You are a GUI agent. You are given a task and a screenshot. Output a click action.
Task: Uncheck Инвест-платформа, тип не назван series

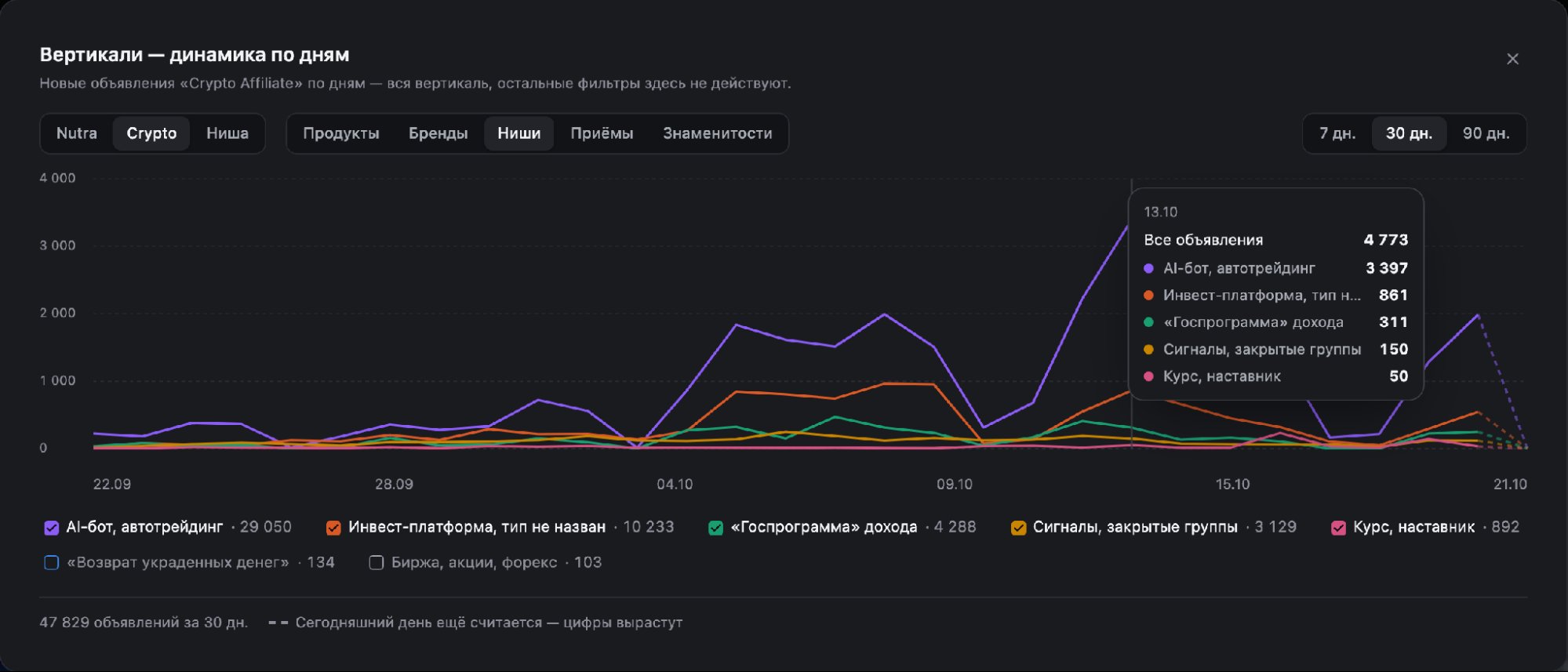coord(333,528)
